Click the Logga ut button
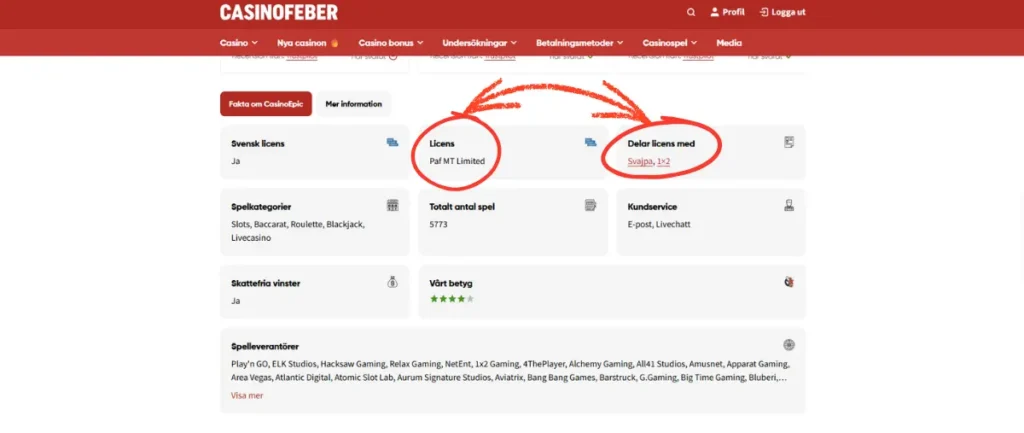This screenshot has height=433, width=1024. point(782,12)
